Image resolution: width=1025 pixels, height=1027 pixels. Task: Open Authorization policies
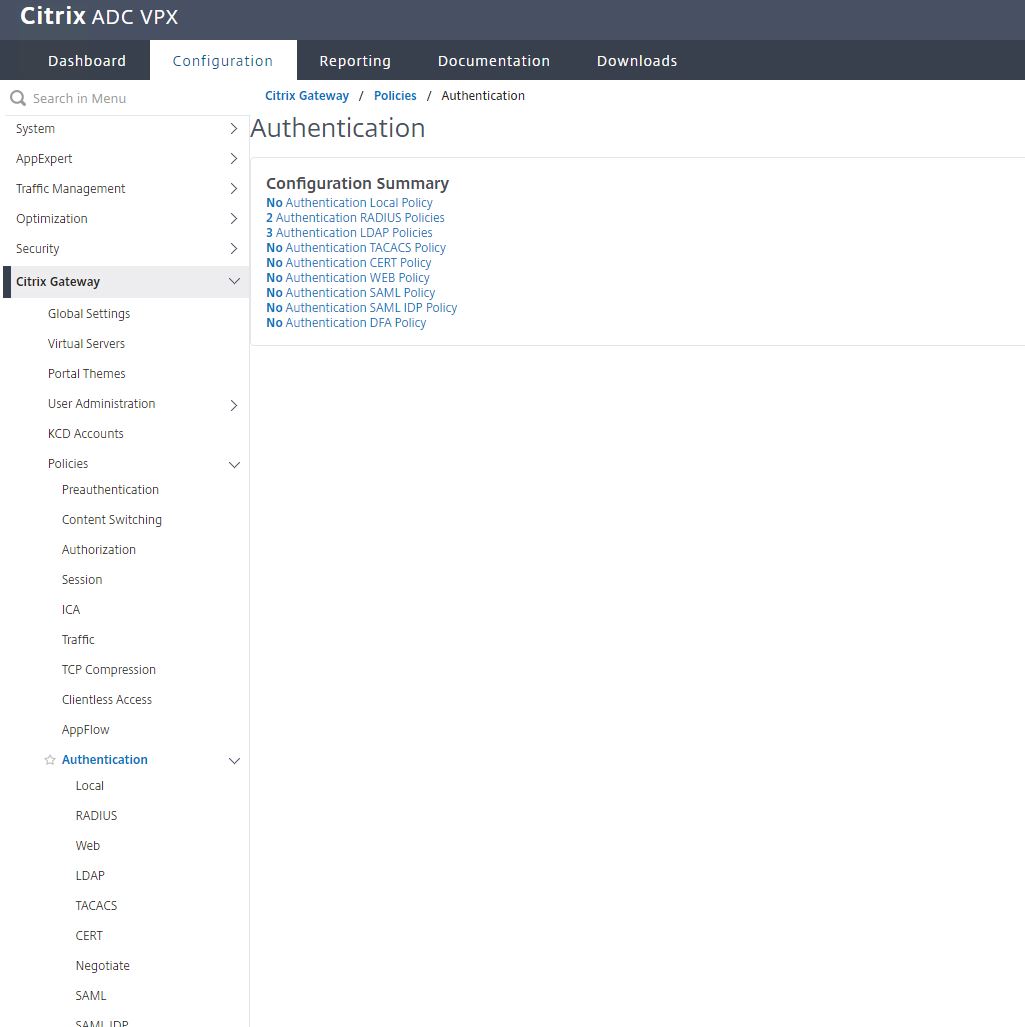98,550
